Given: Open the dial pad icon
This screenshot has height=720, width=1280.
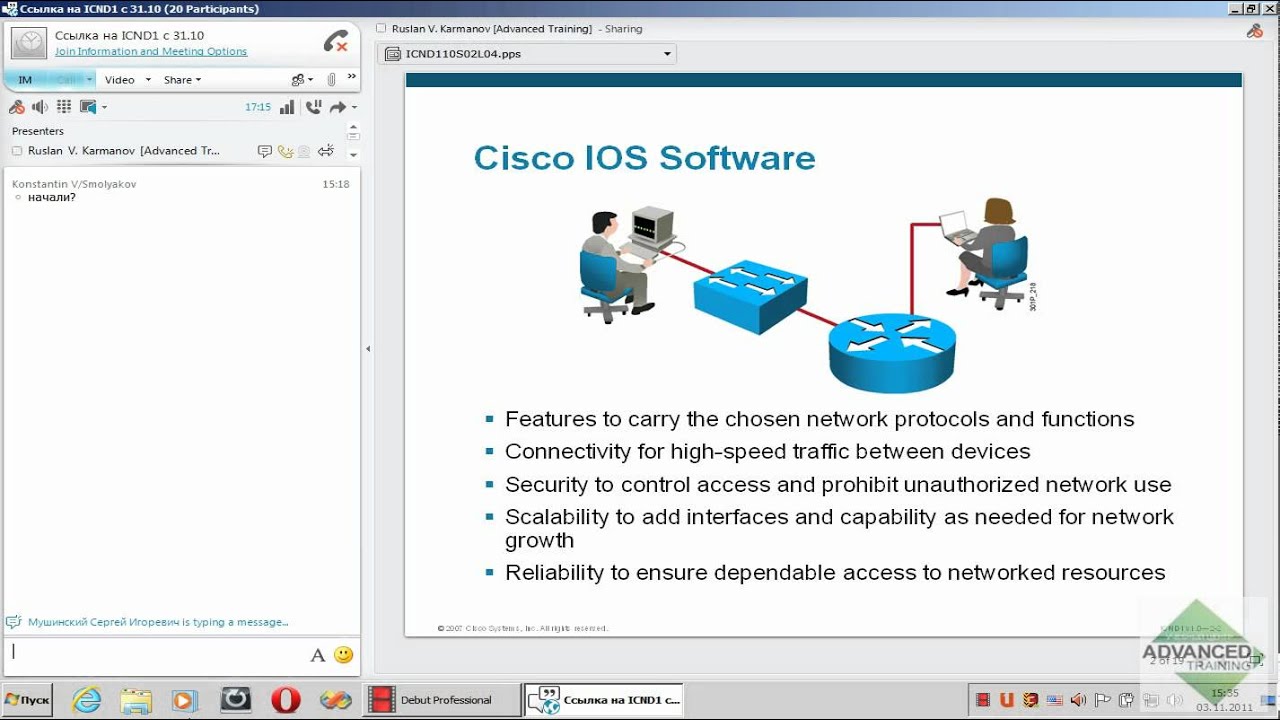Looking at the screenshot, I should 64,107.
